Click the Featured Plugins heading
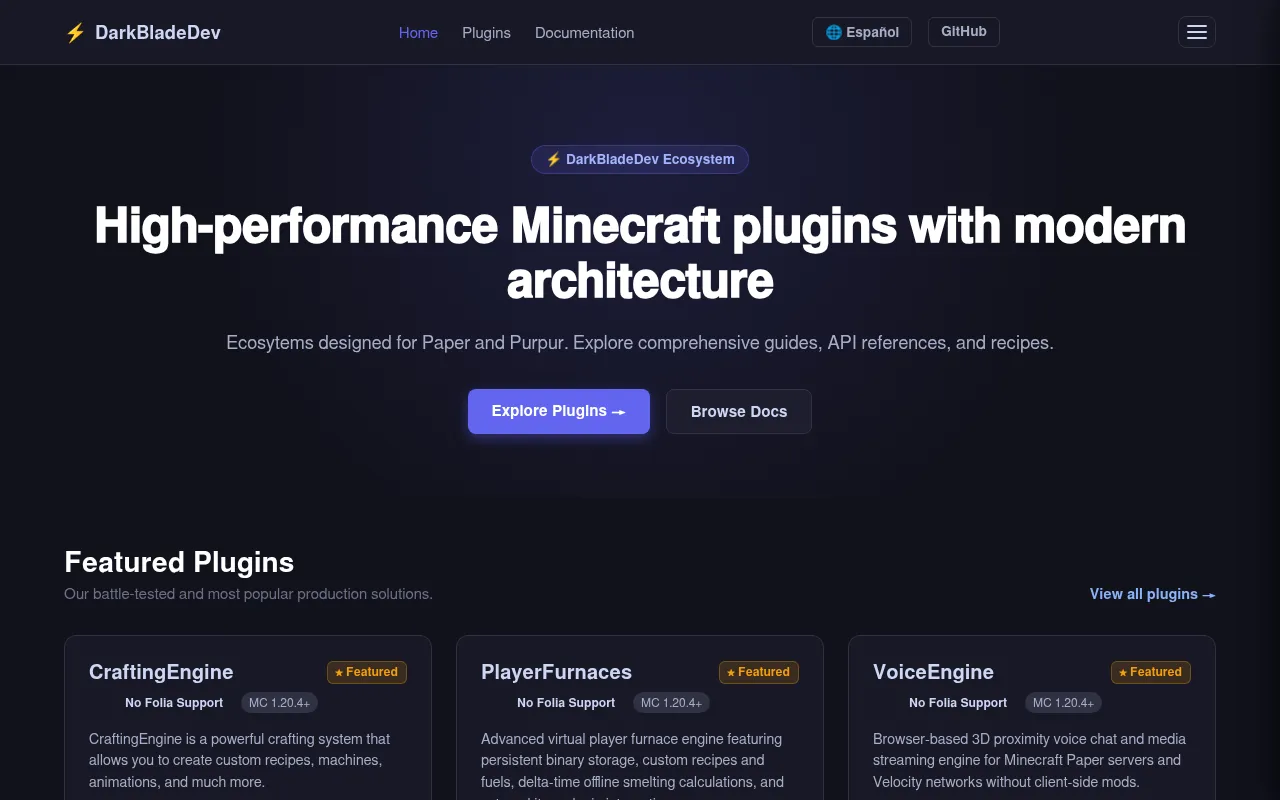This screenshot has height=800, width=1280. (179, 562)
